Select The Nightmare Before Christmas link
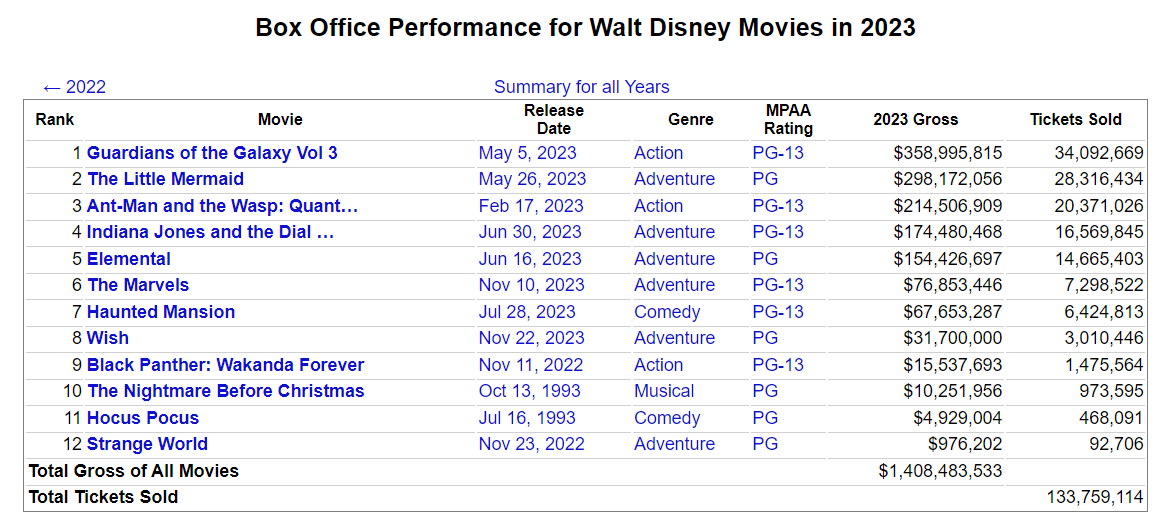 225,391
